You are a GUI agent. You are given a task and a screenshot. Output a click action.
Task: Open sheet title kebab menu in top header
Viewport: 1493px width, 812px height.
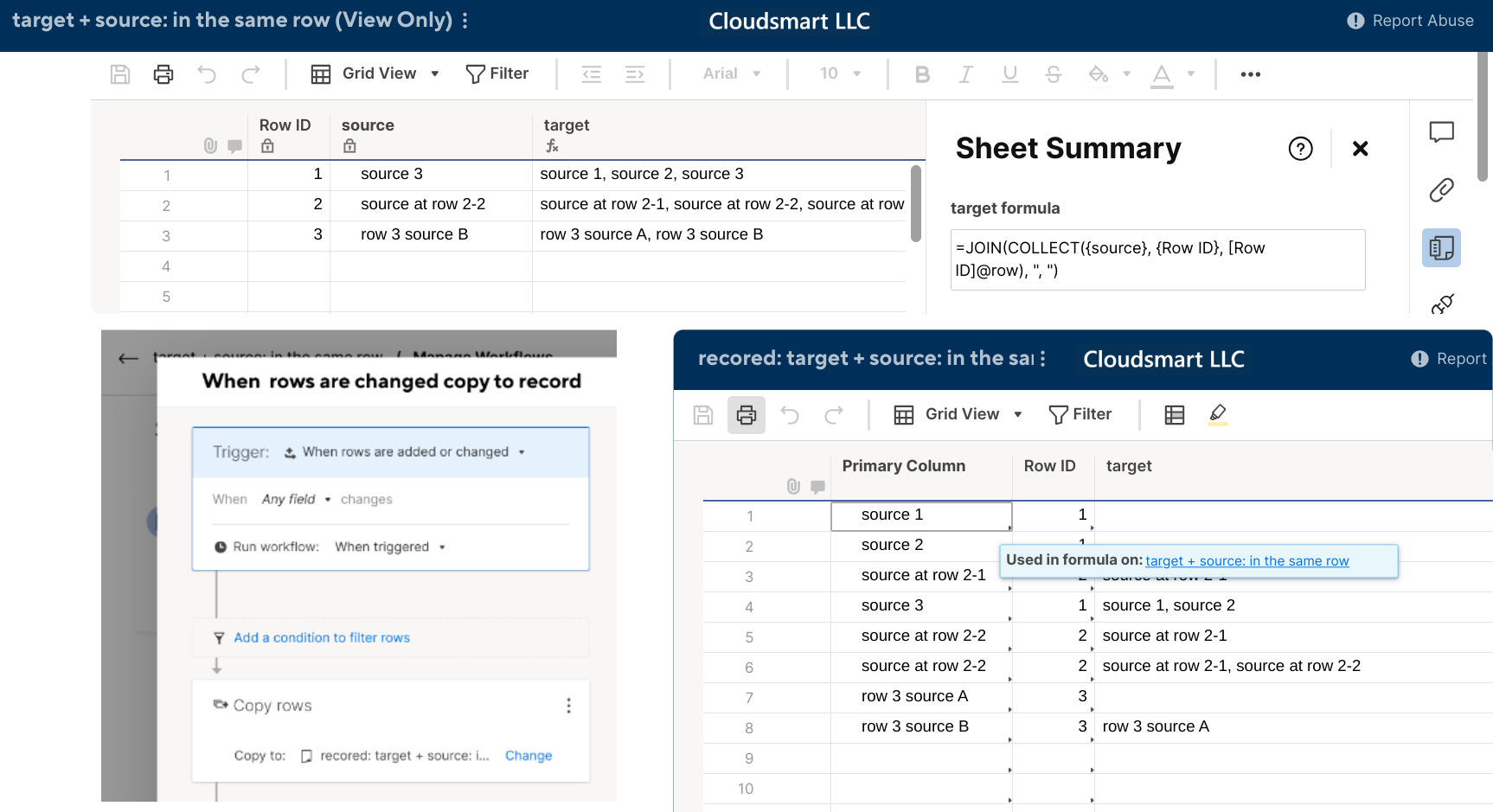pos(465,21)
